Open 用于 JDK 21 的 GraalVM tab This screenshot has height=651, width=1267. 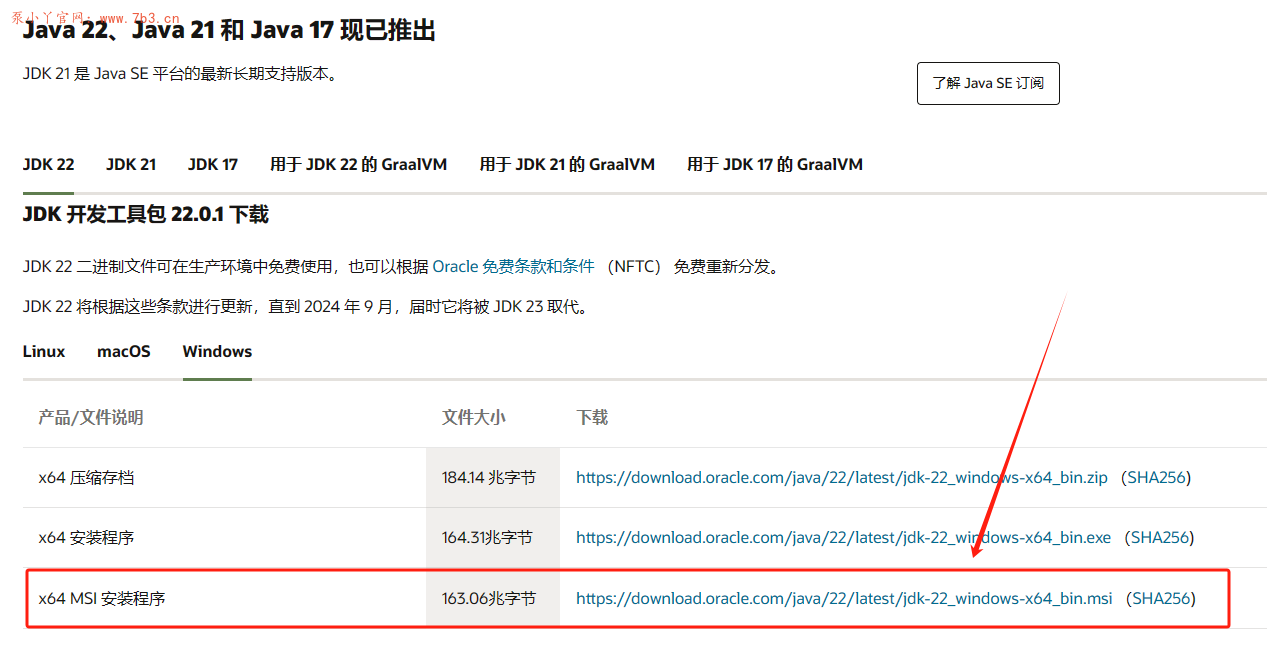pos(568,164)
